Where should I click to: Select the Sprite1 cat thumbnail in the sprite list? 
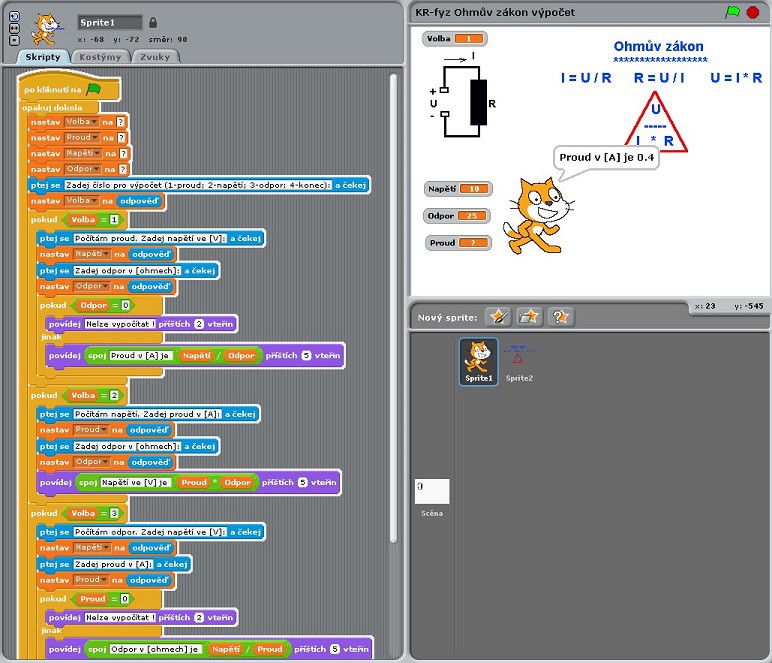click(x=478, y=360)
